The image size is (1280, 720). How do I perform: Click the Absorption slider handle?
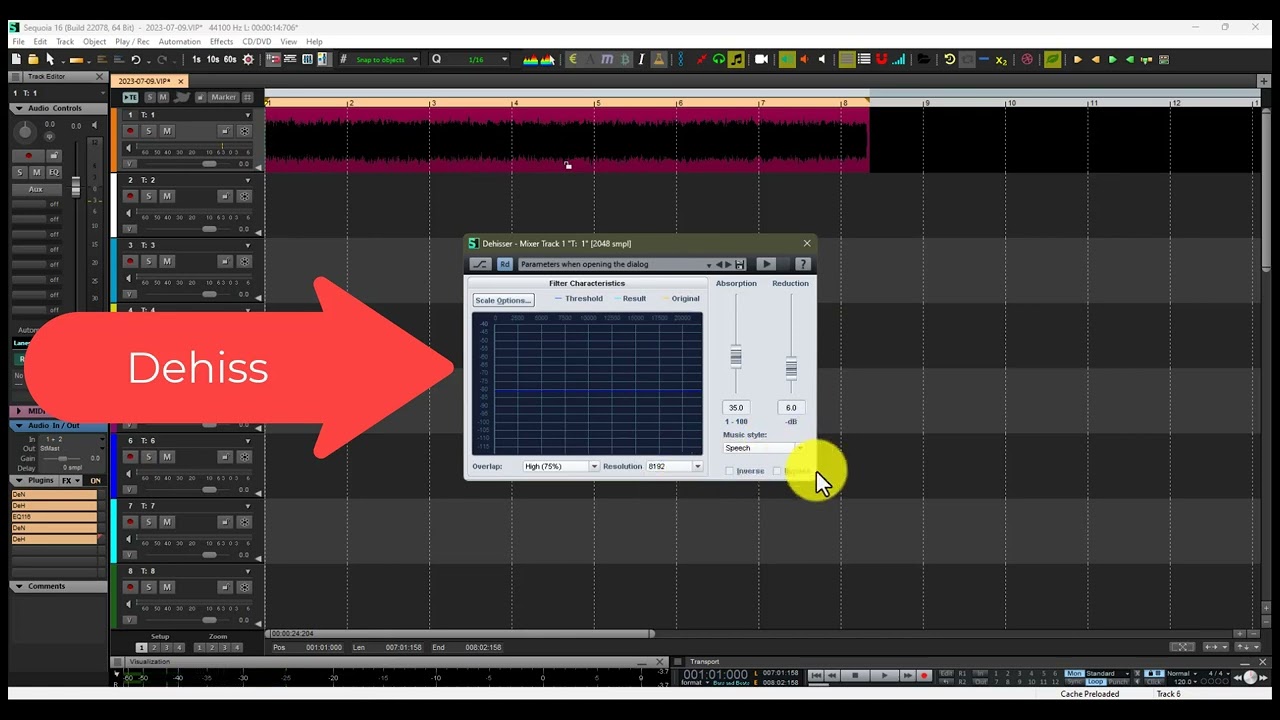pyautogui.click(x=736, y=356)
